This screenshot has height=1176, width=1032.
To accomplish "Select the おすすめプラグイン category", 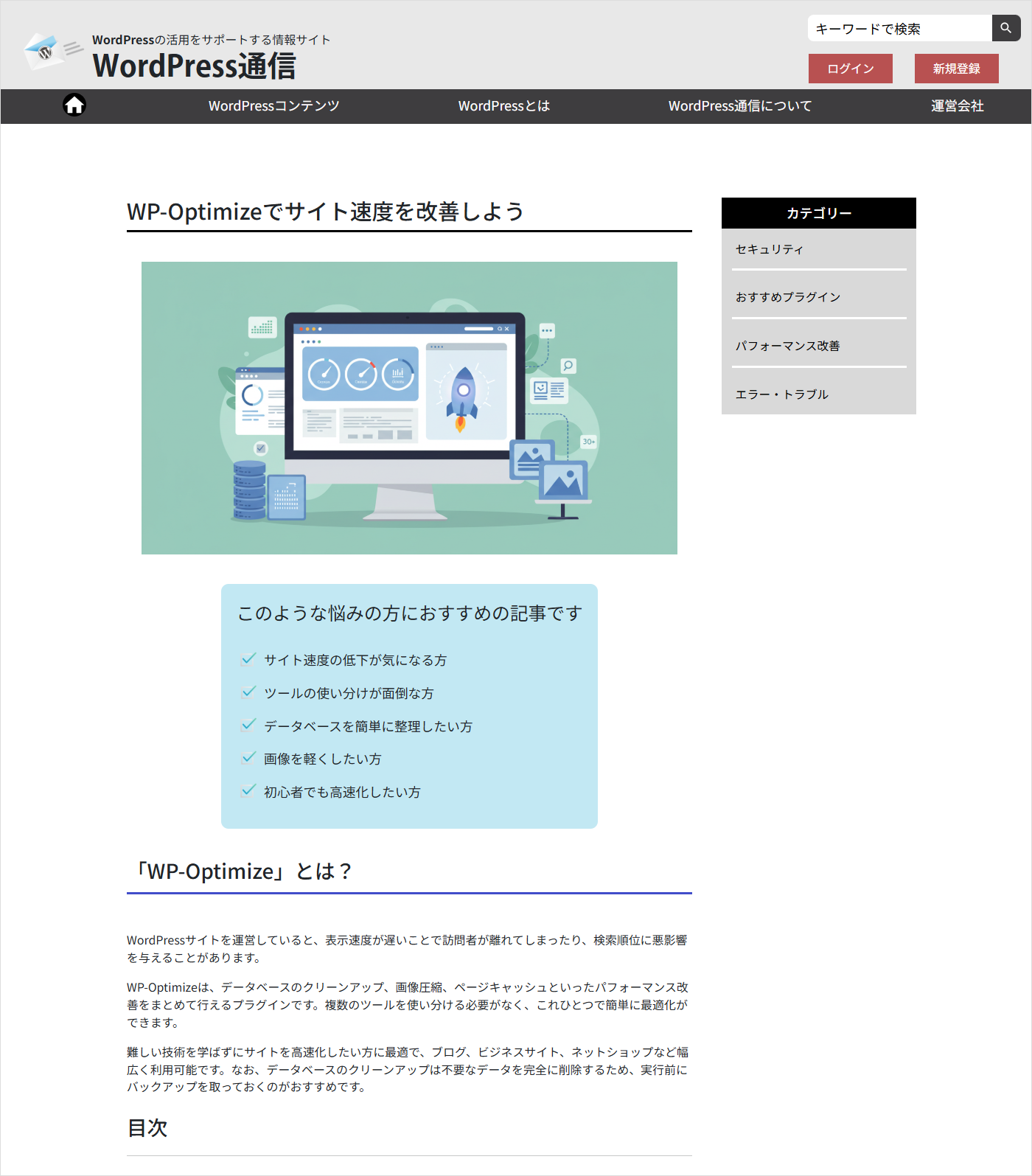I will point(788,297).
